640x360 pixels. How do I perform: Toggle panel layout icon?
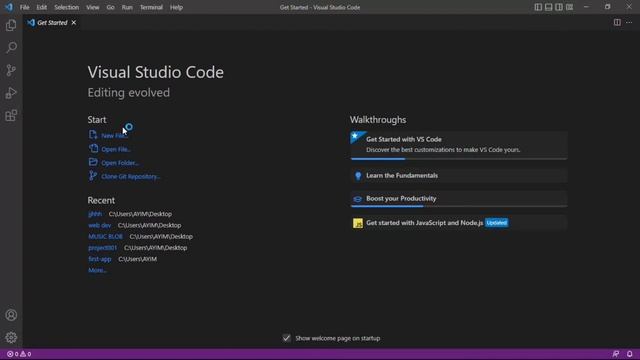549,7
